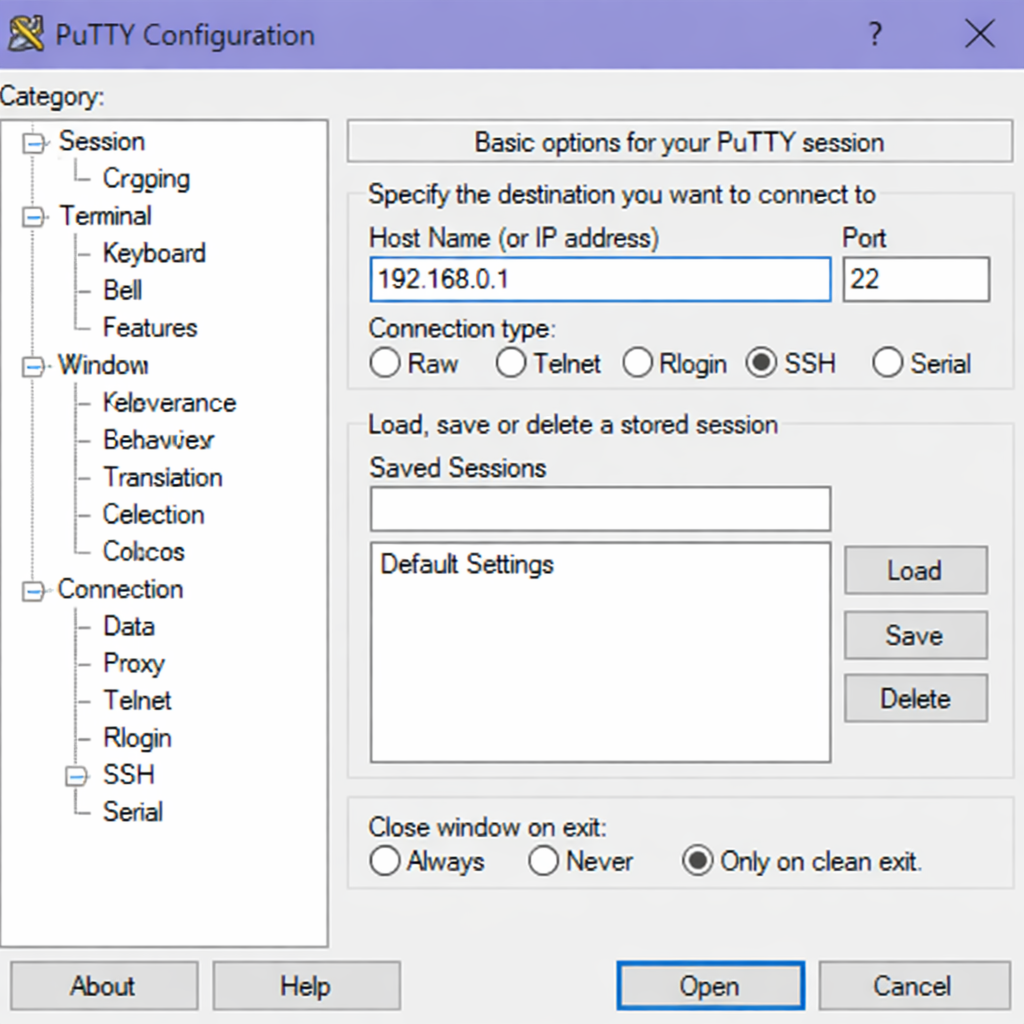This screenshot has width=1024, height=1024.
Task: Click the PuTTY icon in the title bar
Action: pos(26,33)
